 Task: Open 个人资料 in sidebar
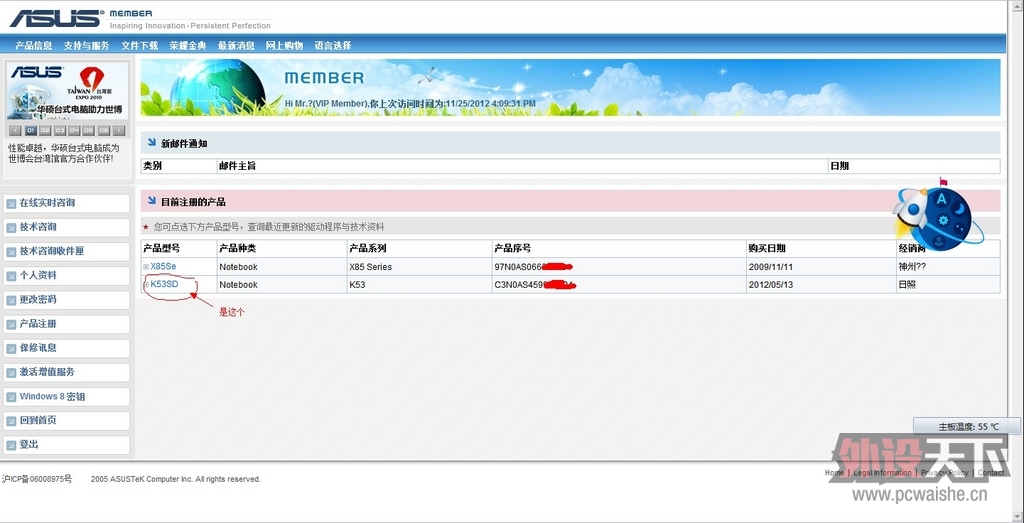tap(66, 276)
